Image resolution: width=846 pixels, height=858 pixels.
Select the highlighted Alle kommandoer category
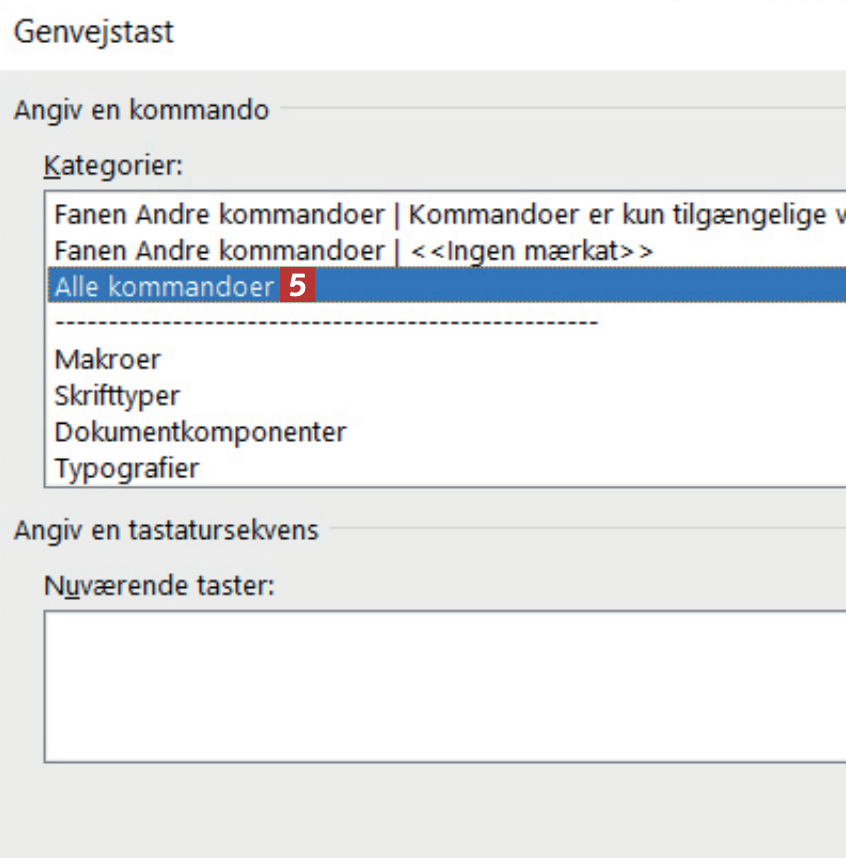point(164,287)
